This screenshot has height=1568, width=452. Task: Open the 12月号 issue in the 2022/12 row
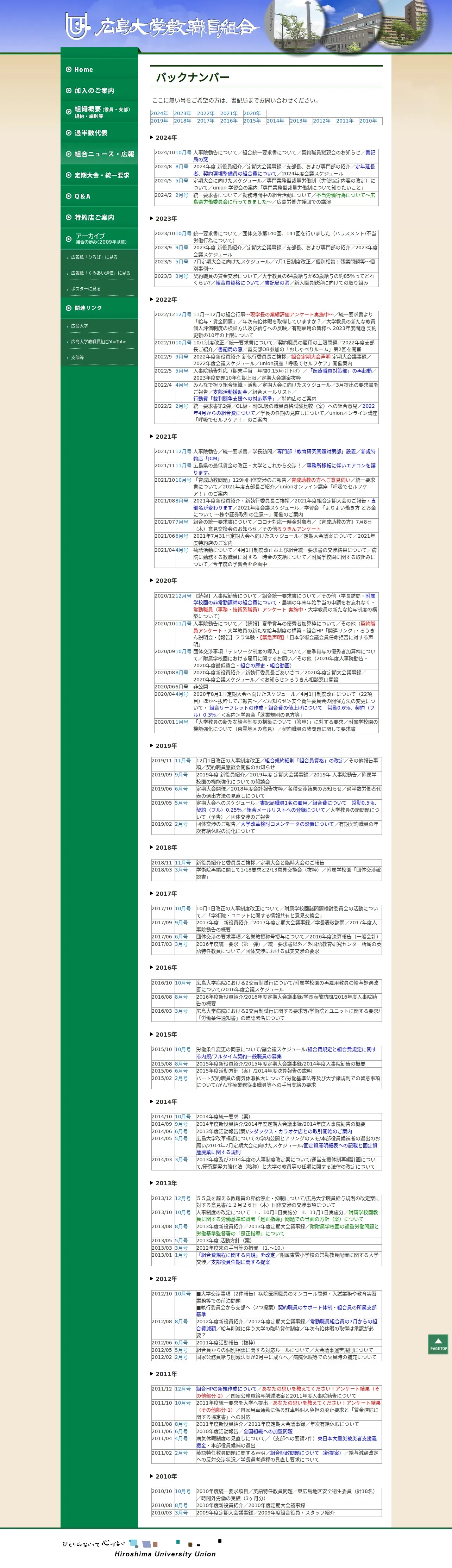coord(184,315)
